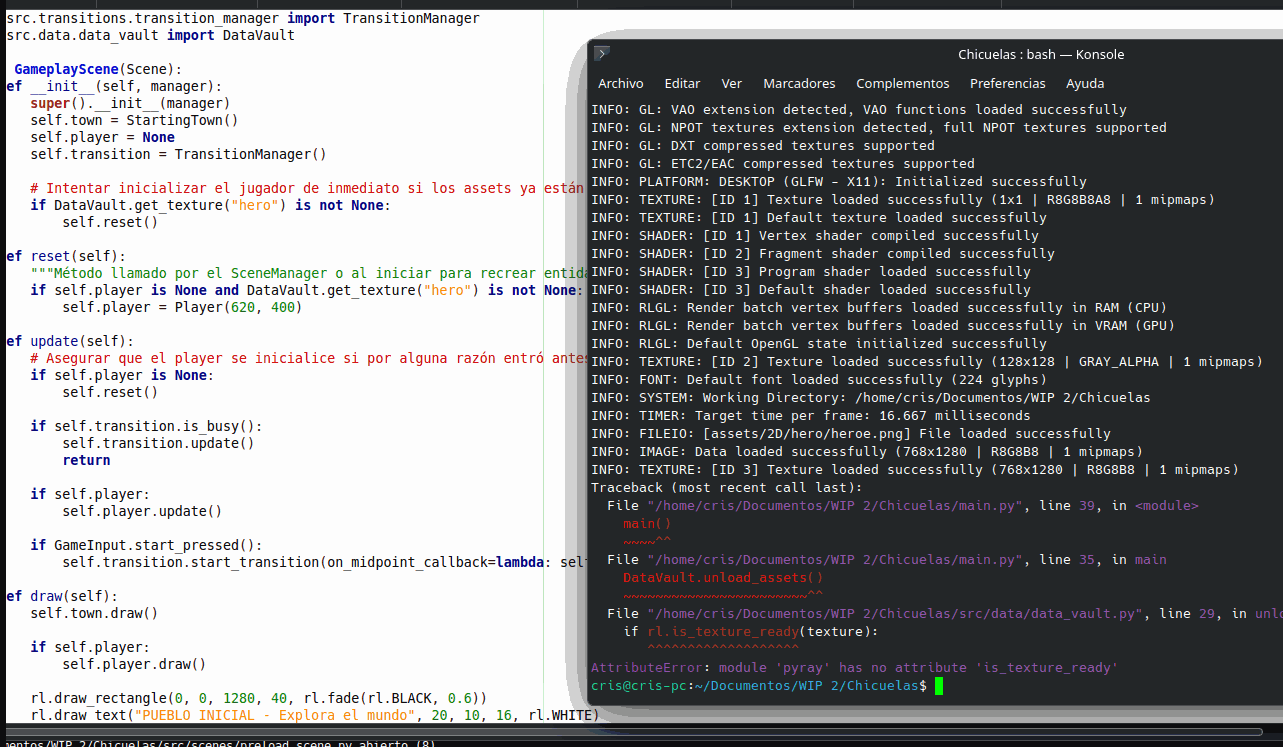Click '[ID 2] Fragment shader compiled successfully' line
This screenshot has height=747, width=1283.
(823, 254)
